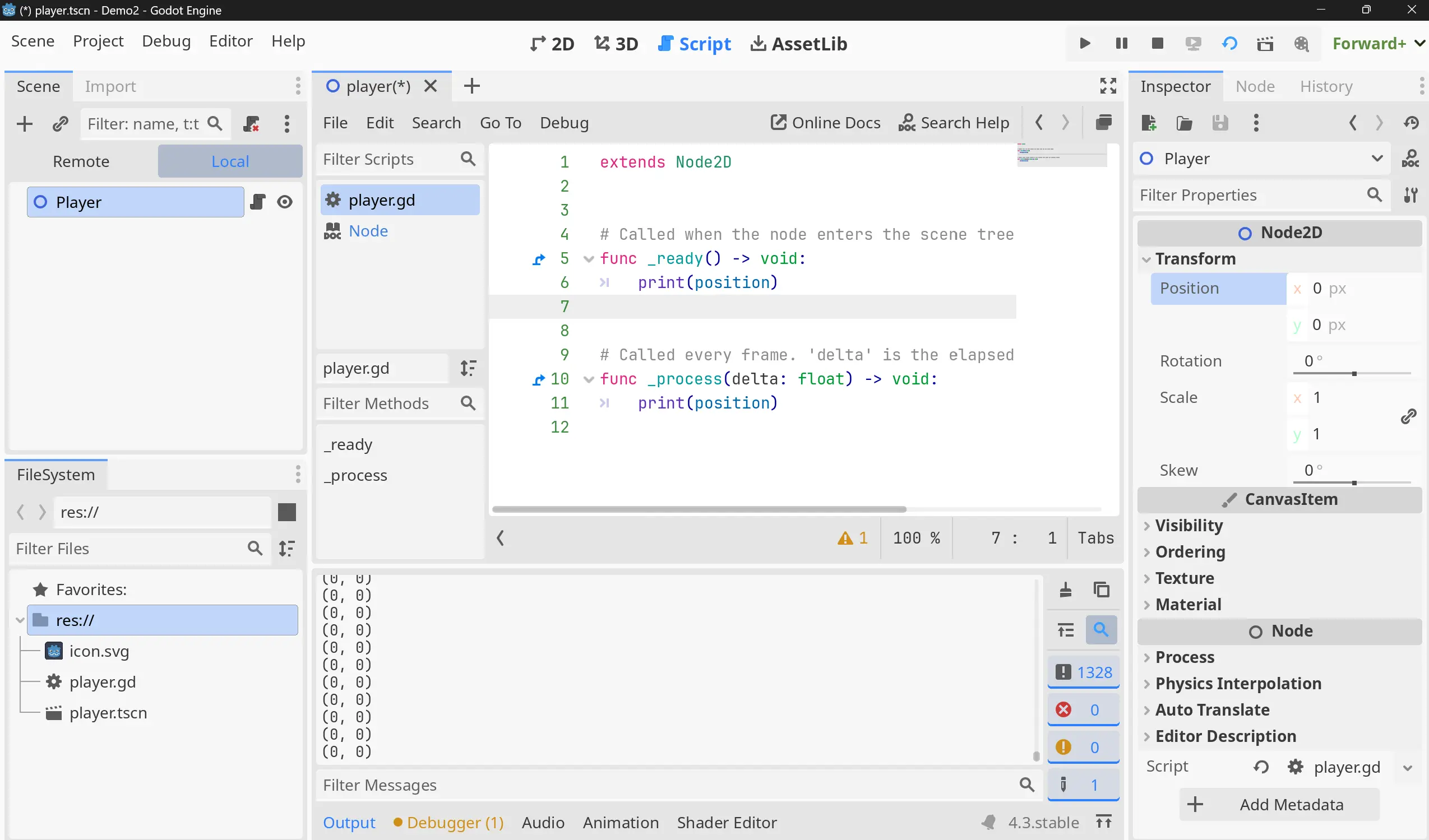The height and width of the screenshot is (840, 1429).
Task: Toggle warning messages filter in output
Action: [x=1084, y=748]
